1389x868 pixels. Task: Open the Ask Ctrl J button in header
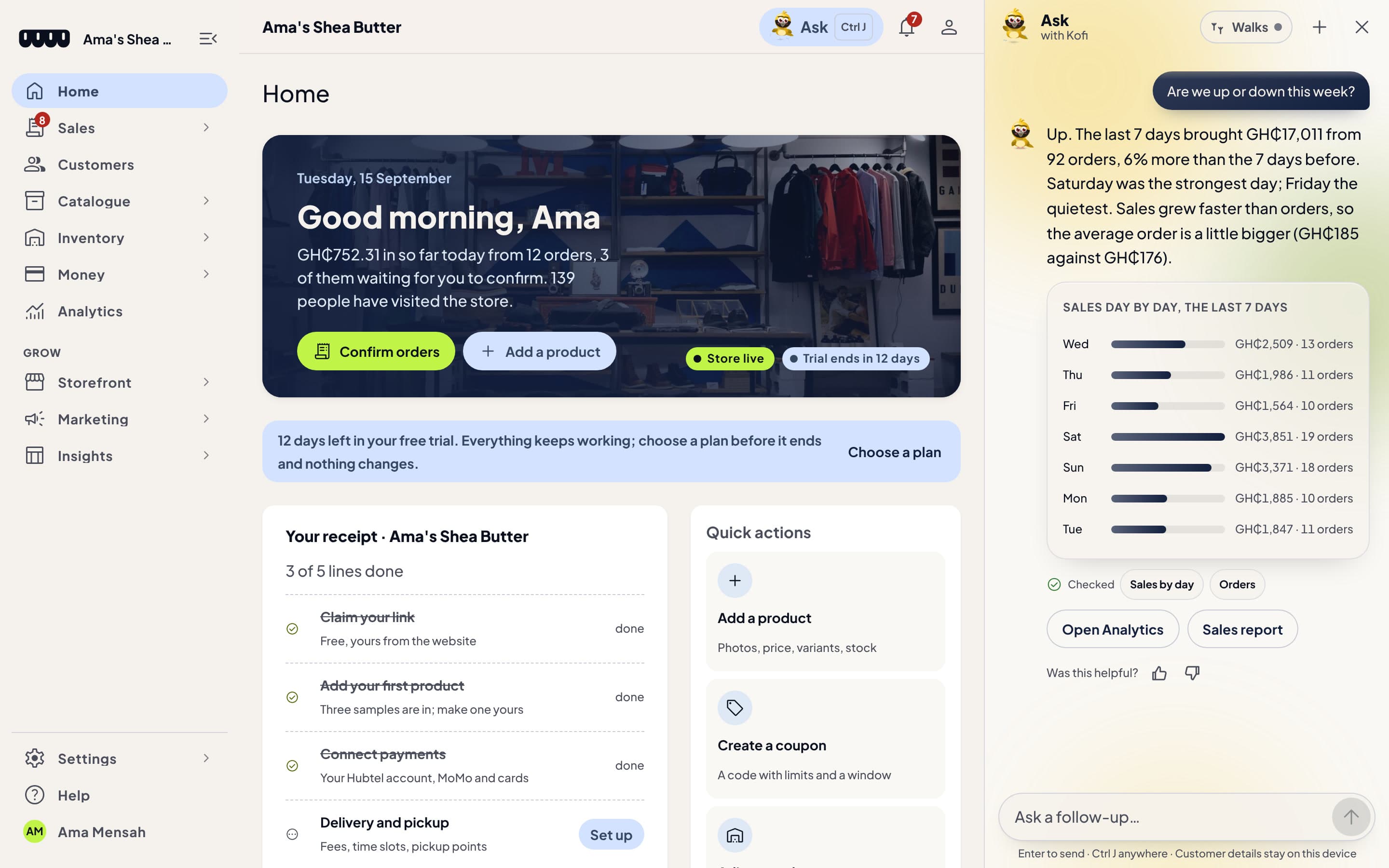[821, 27]
